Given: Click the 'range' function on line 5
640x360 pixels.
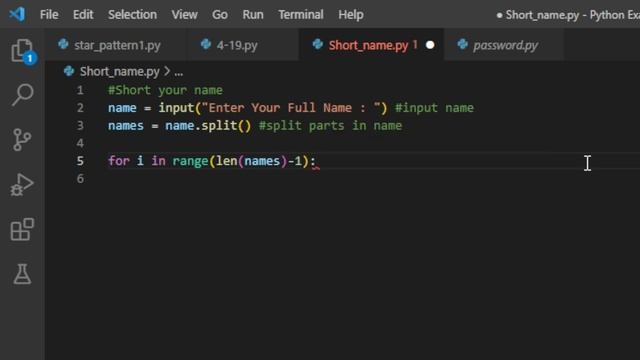Looking at the screenshot, I should pyautogui.click(x=190, y=161).
